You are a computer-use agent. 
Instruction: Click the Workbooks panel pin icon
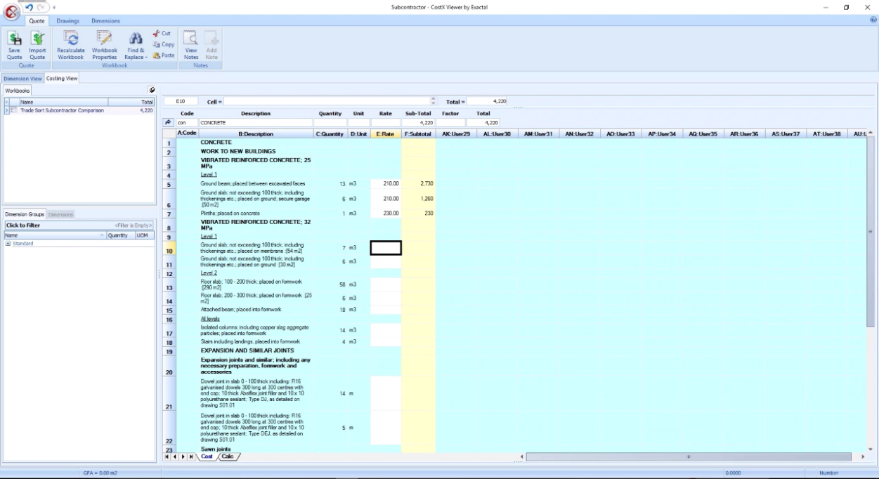tap(152, 90)
